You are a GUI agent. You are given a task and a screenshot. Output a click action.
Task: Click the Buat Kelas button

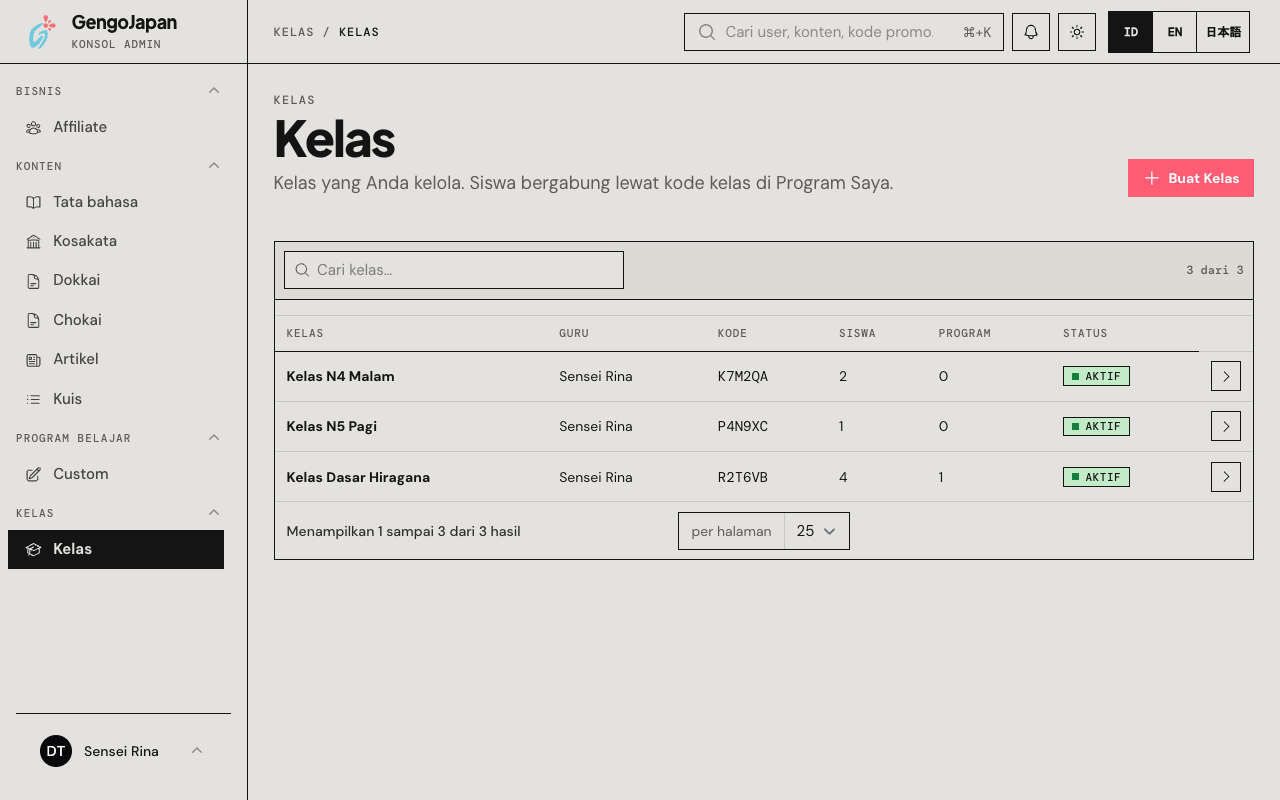pos(1191,178)
